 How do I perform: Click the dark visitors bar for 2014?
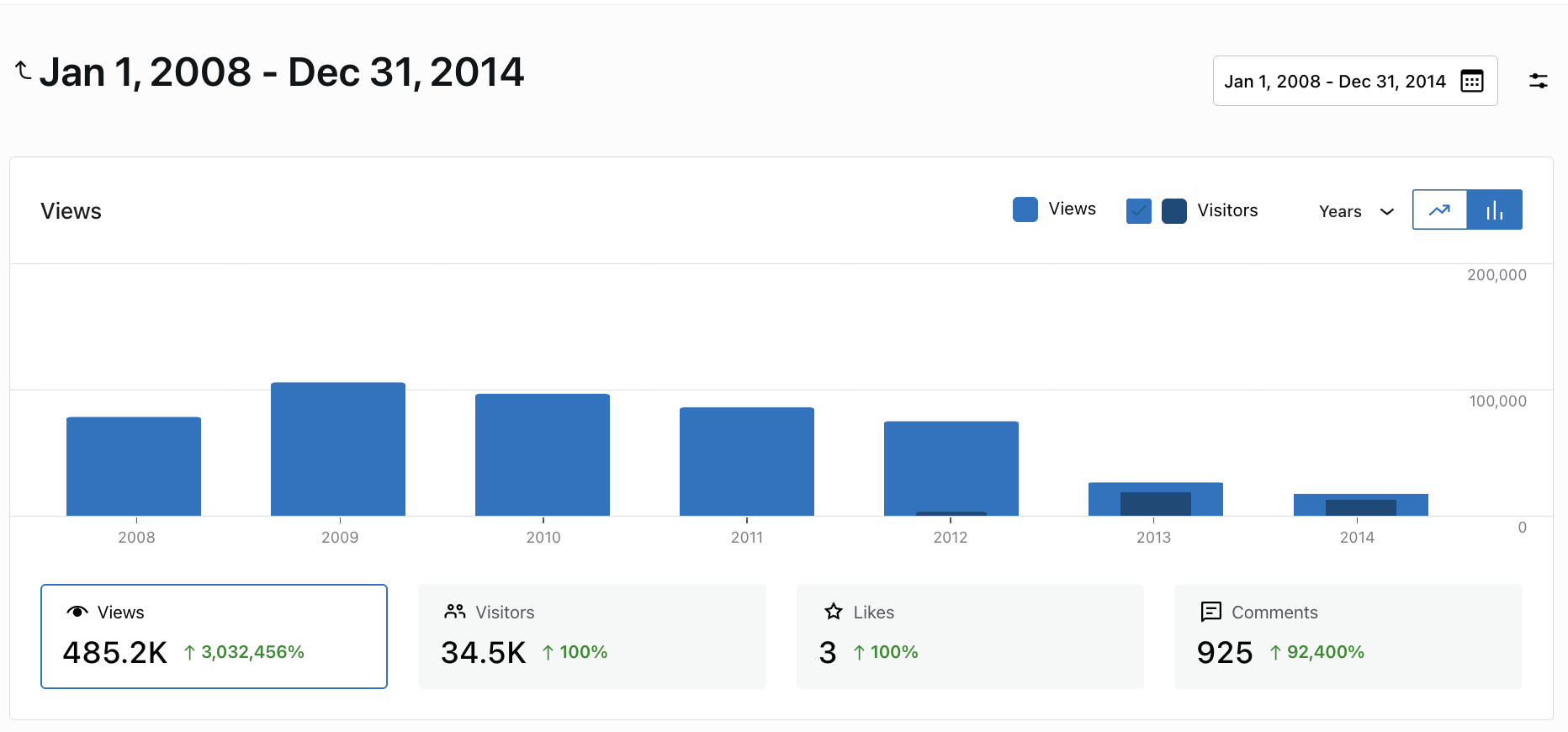pyautogui.click(x=1361, y=507)
